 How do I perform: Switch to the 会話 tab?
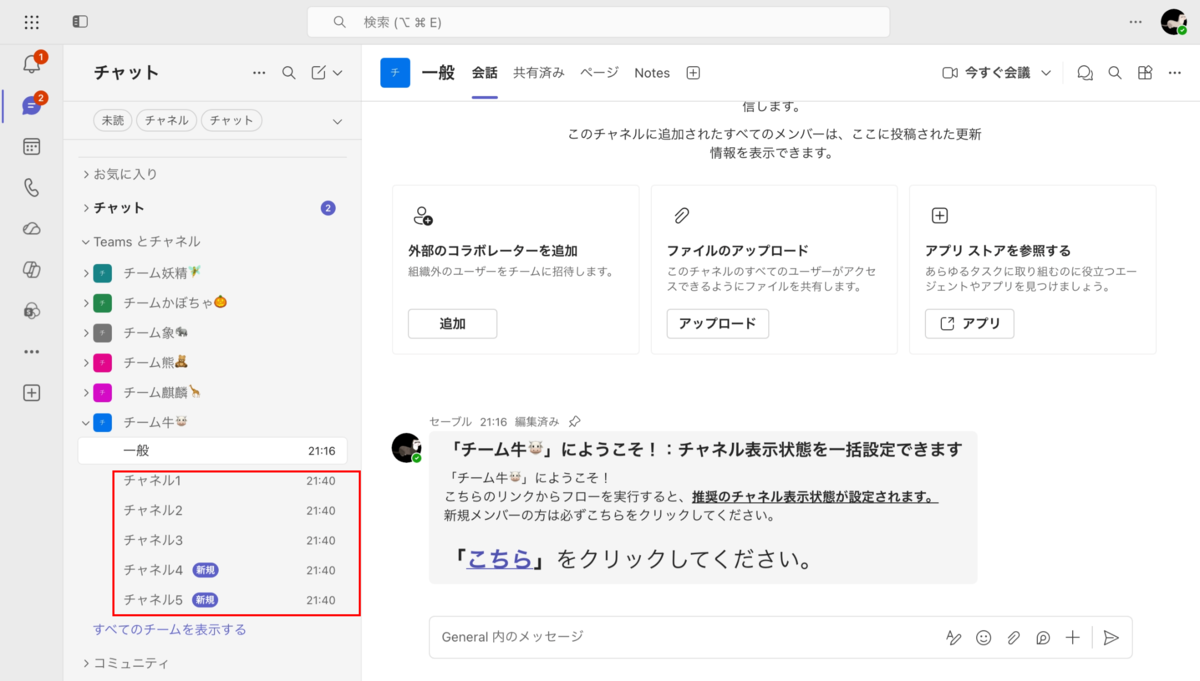click(x=485, y=73)
